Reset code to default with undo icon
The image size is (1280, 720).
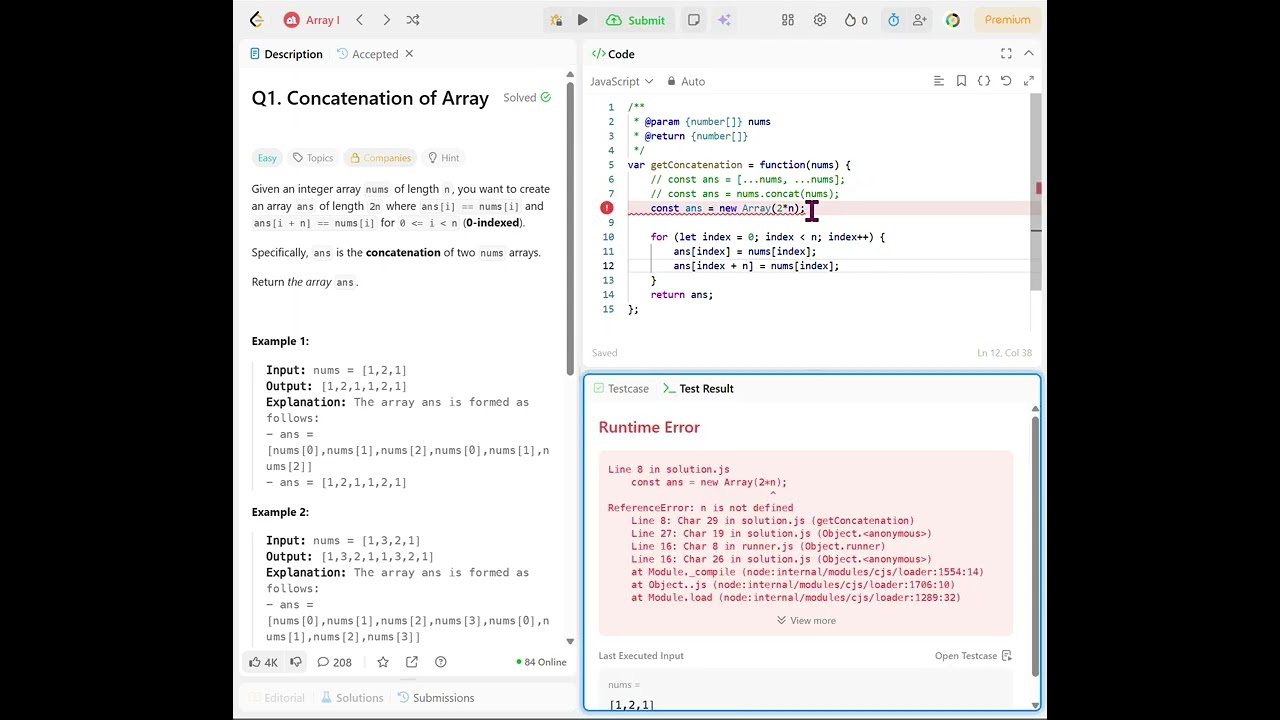[x=1006, y=81]
